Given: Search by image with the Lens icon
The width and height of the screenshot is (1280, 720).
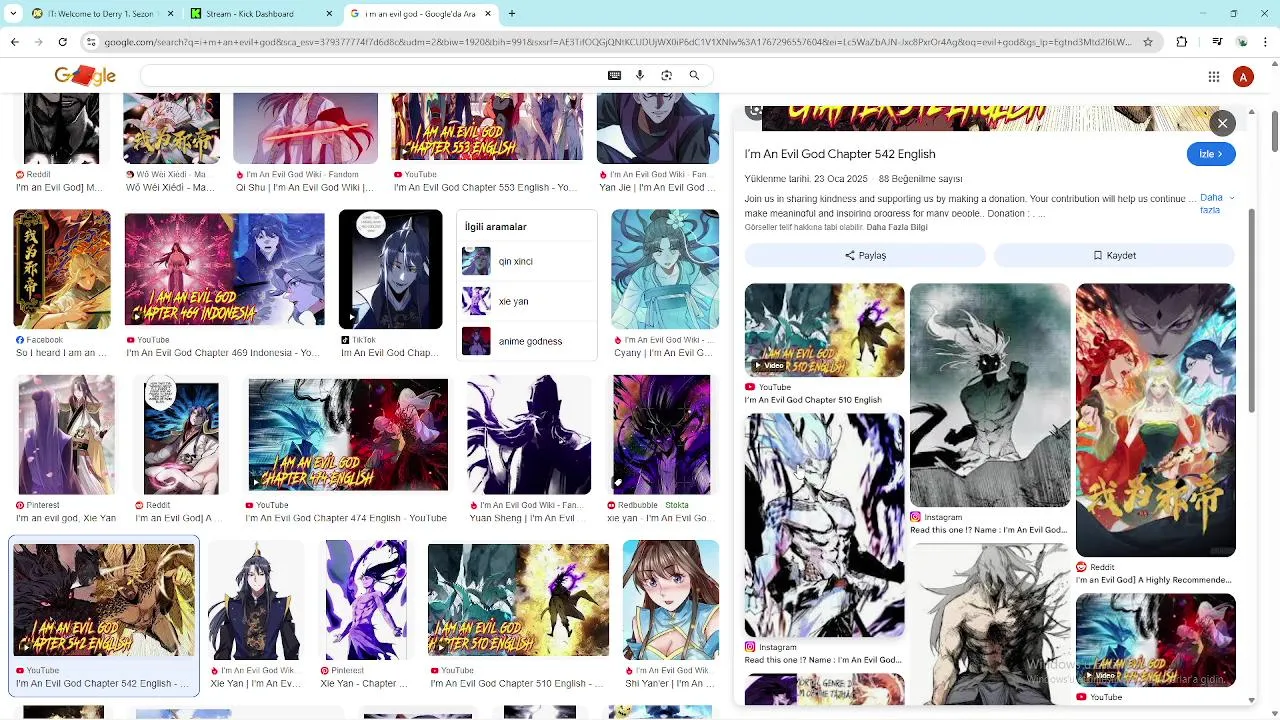Looking at the screenshot, I should 667,75.
